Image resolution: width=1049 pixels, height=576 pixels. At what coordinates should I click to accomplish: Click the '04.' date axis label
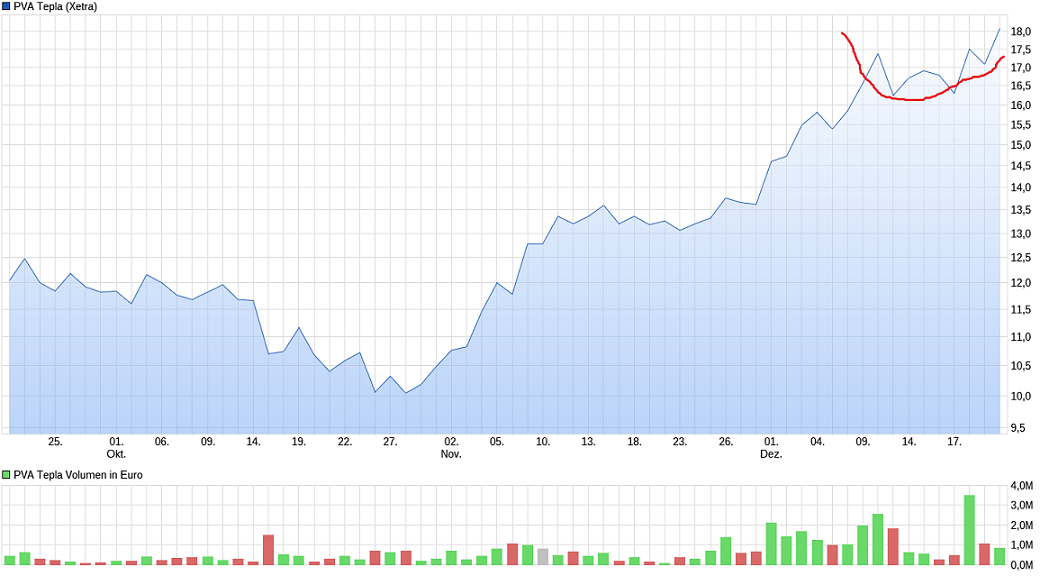pyautogui.click(x=817, y=442)
